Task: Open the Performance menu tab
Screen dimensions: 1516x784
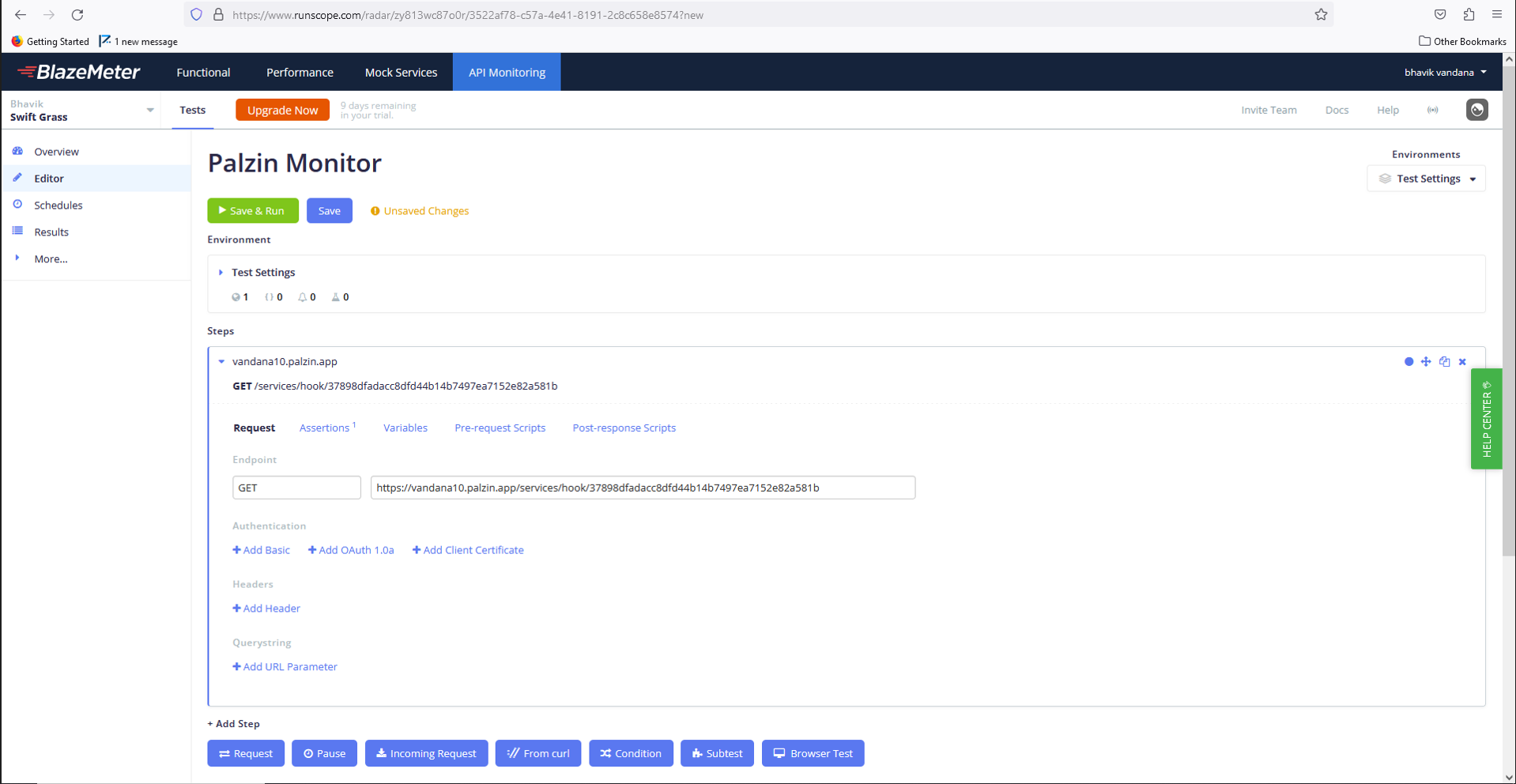Action: [300, 72]
